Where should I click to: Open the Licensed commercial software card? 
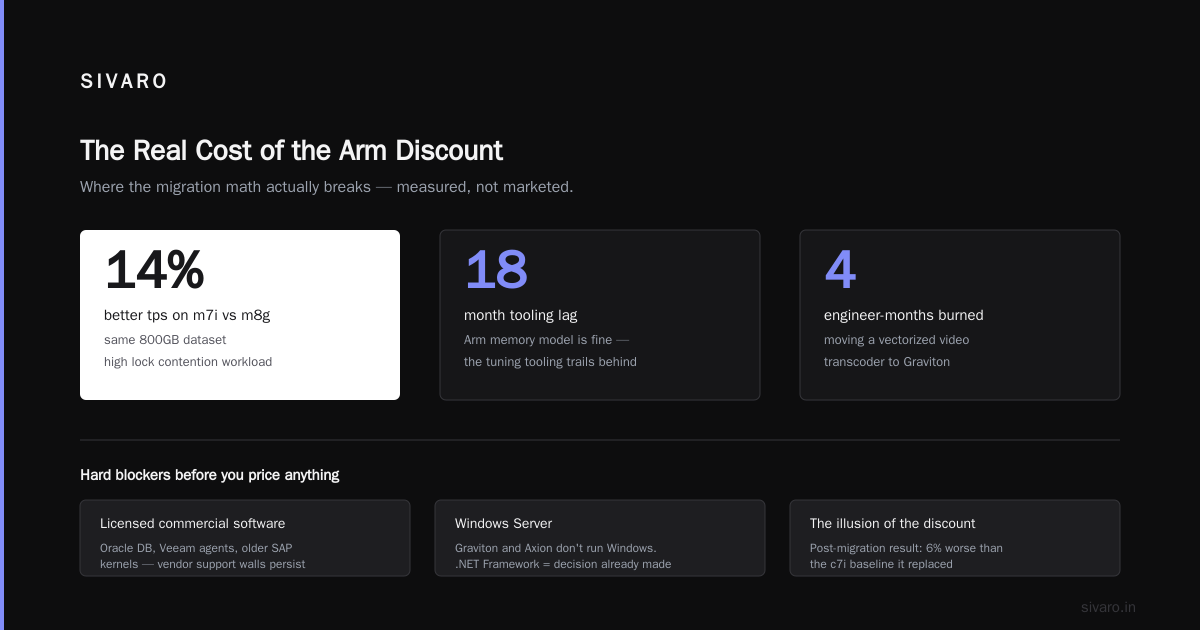coord(245,538)
